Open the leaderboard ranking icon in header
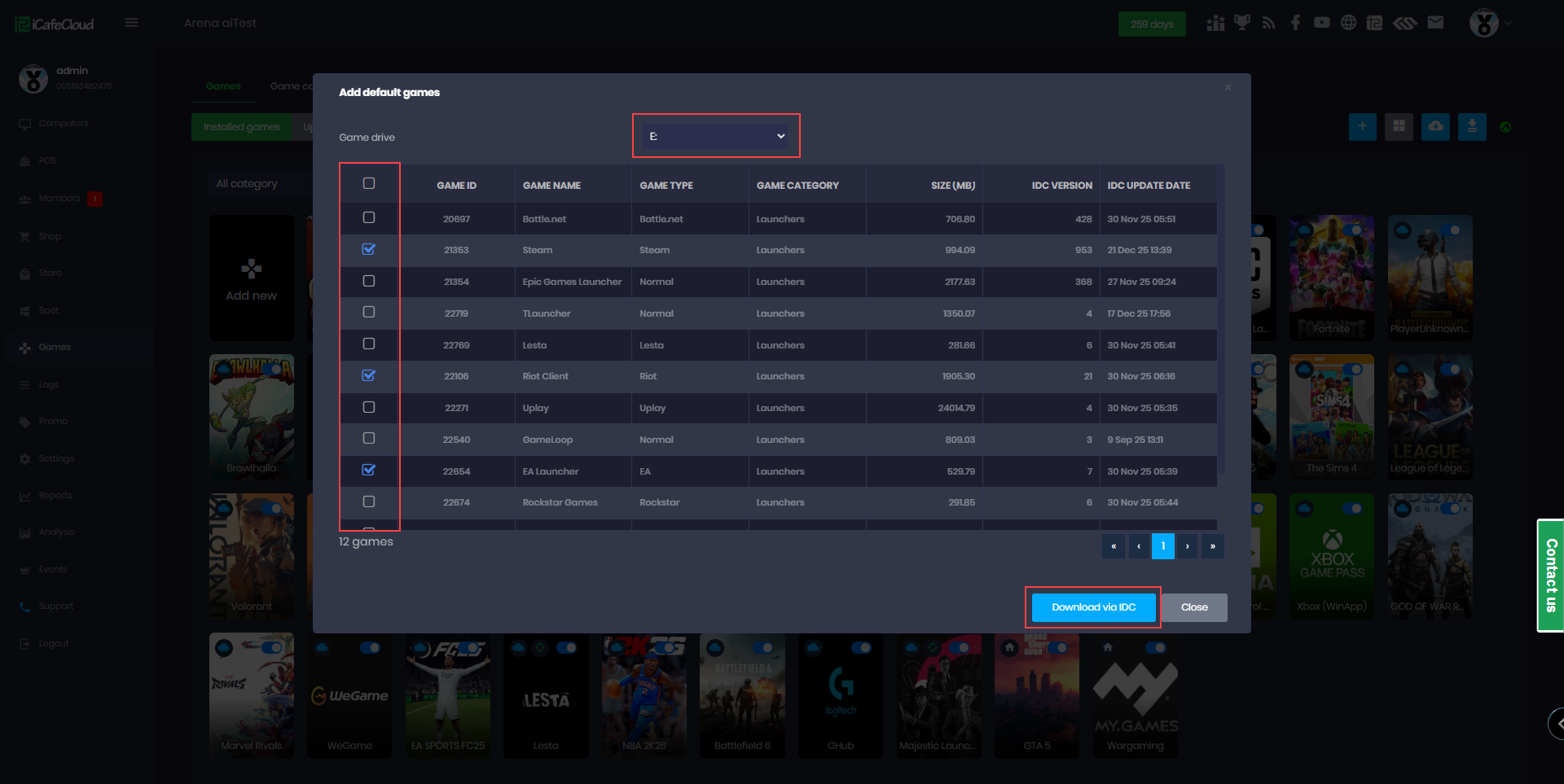This screenshot has height=784, width=1564. tap(1215, 23)
